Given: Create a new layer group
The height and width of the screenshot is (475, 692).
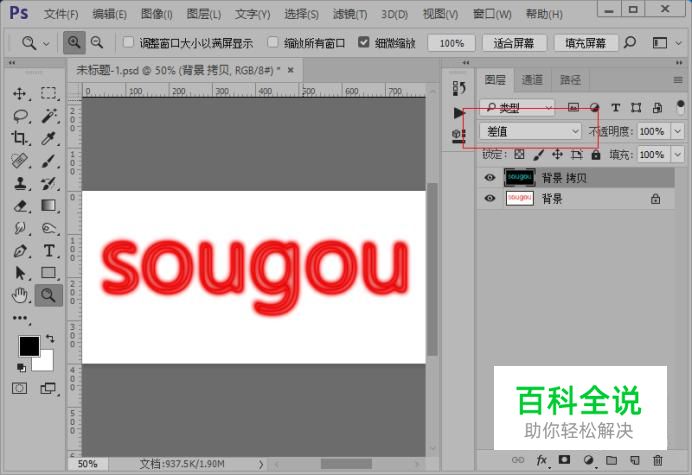Looking at the screenshot, I should coord(611,460).
